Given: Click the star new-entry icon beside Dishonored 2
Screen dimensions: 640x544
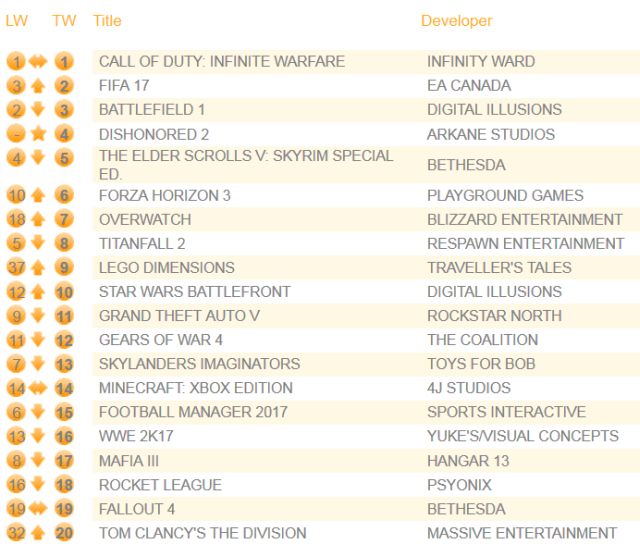Looking at the screenshot, I should click(39, 134).
